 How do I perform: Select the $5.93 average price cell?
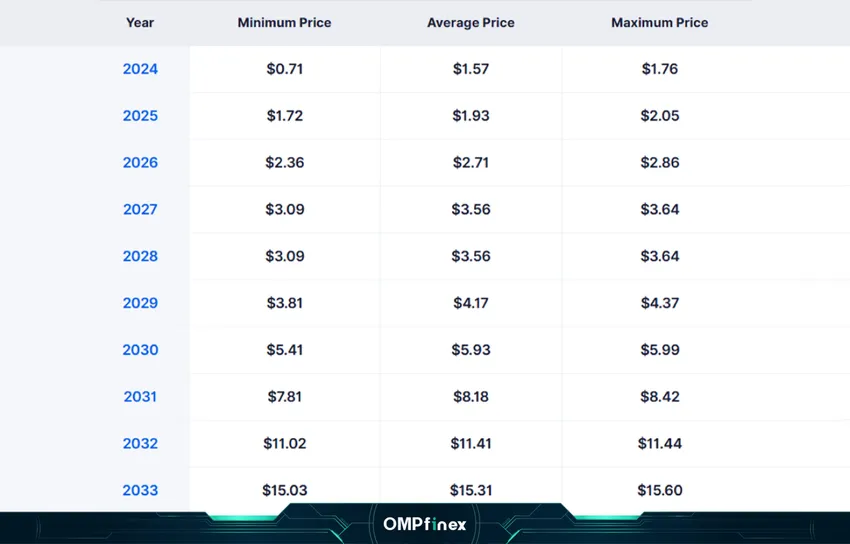[x=470, y=350]
